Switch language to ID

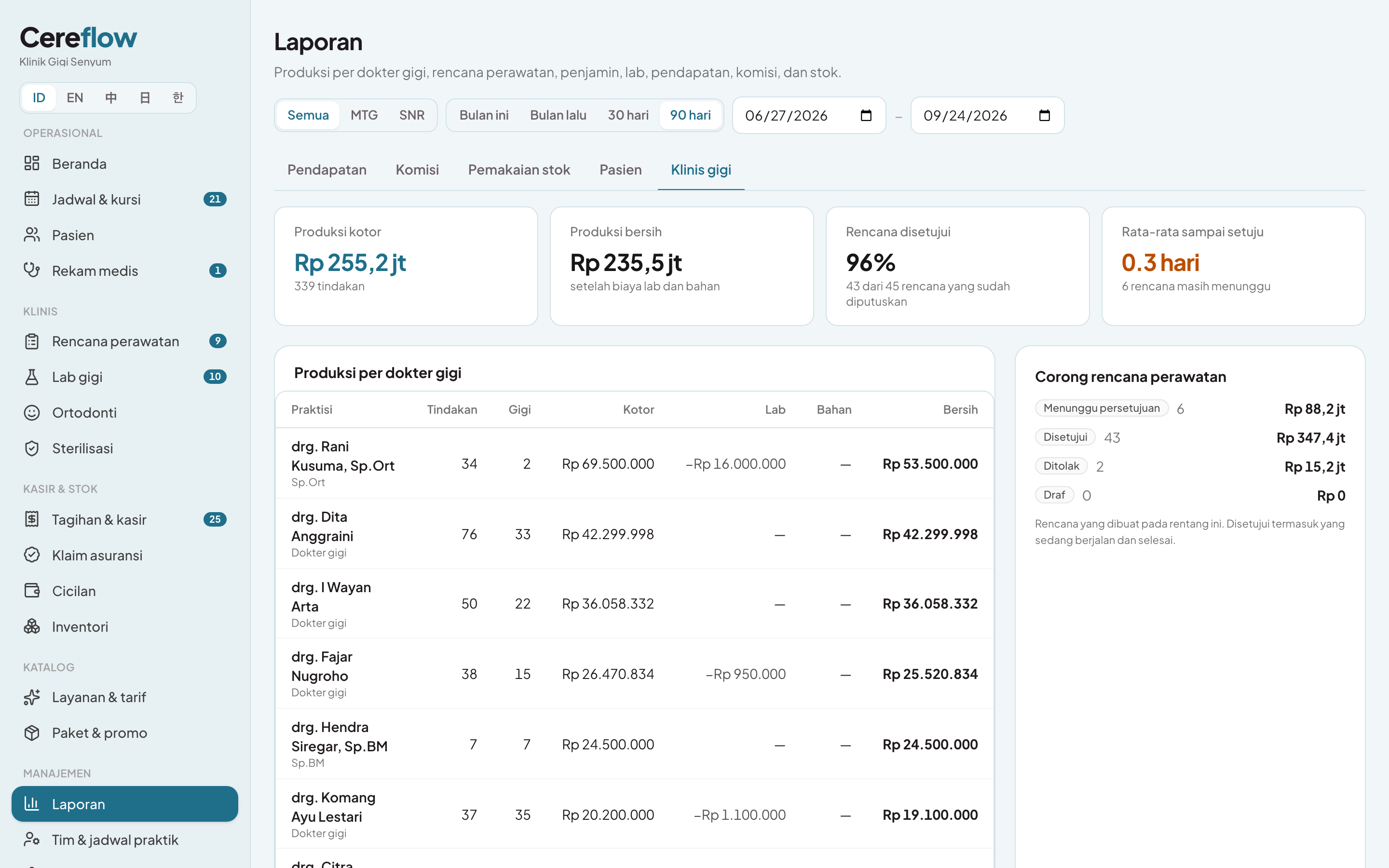pyautogui.click(x=39, y=97)
